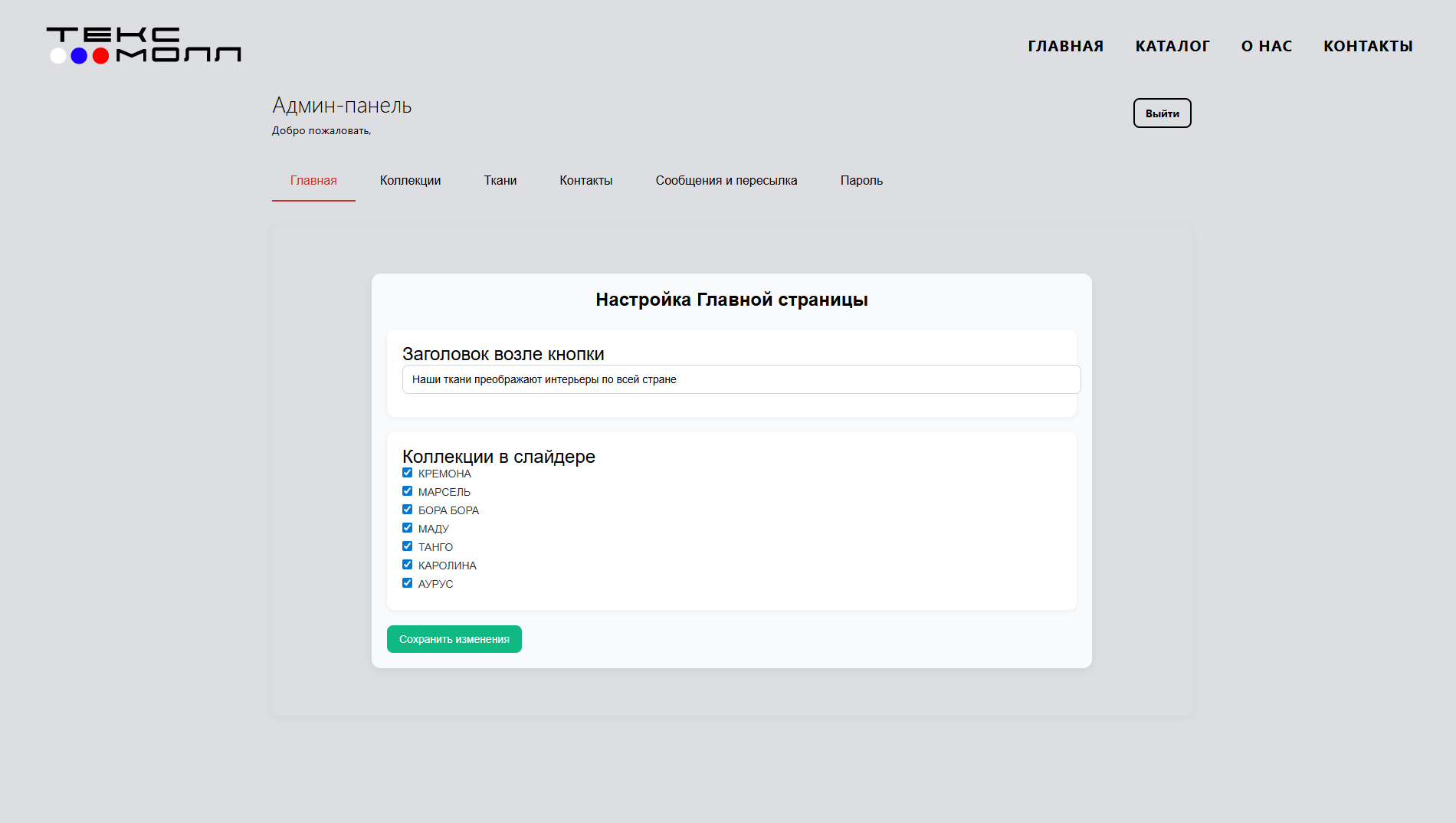Uncheck the КРЕМОНА collection checkbox
Viewport: 1456px width, 823px height.
coord(407,473)
